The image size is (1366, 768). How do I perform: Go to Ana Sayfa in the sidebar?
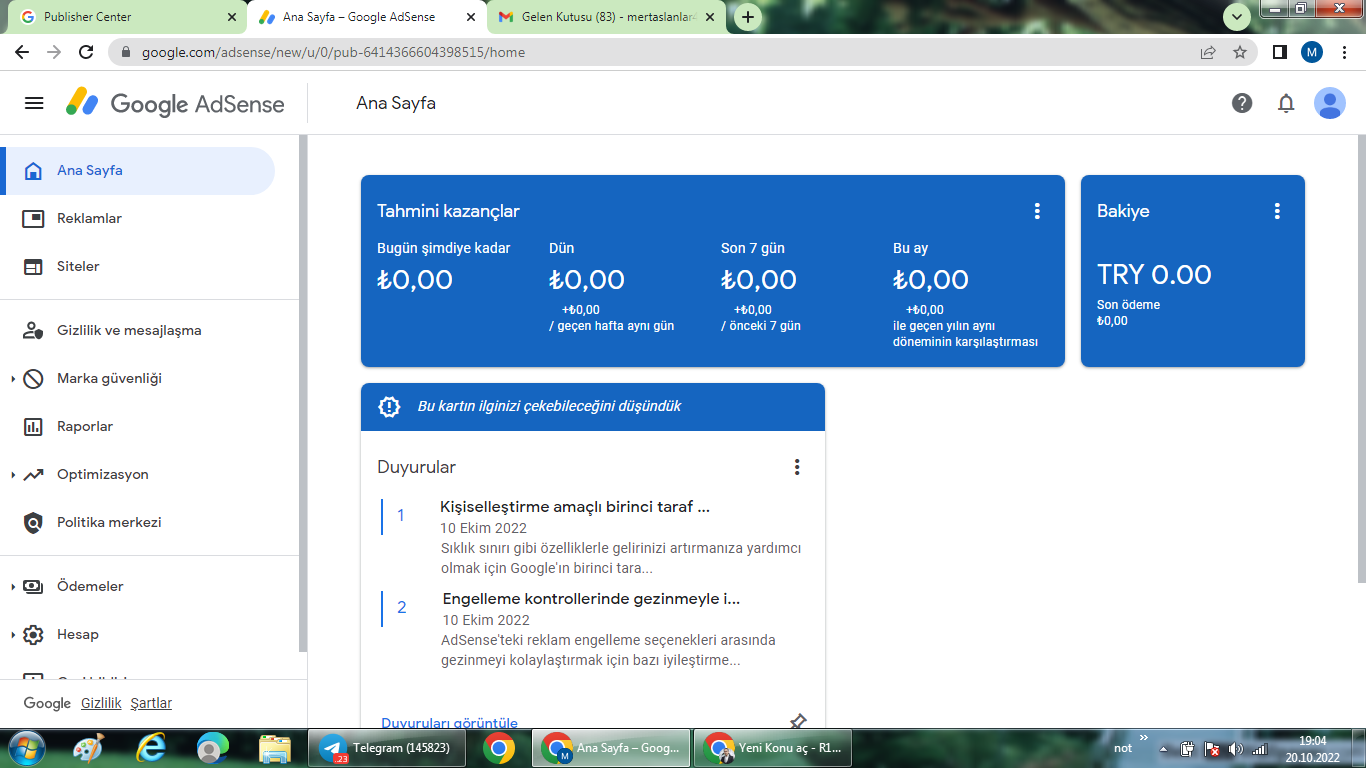point(137,171)
